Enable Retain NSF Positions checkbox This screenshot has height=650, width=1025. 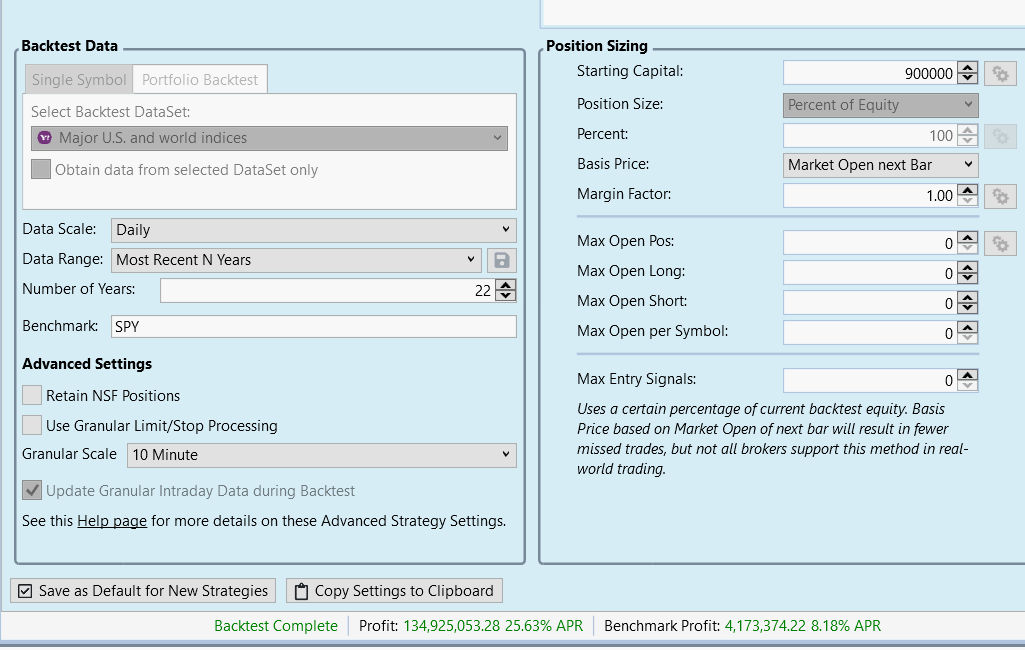(x=32, y=396)
